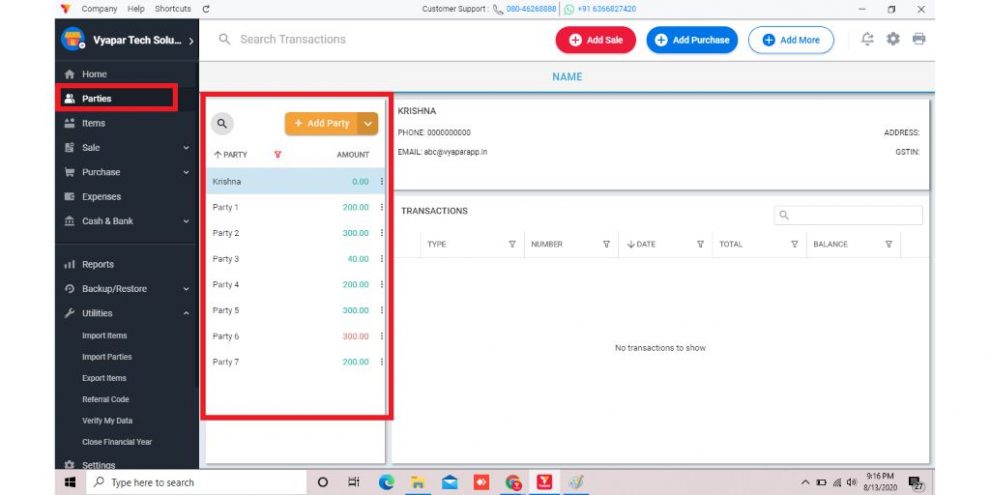This screenshot has height=495, width=990.
Task: Click the party filter funnel icon
Action: (x=277, y=155)
